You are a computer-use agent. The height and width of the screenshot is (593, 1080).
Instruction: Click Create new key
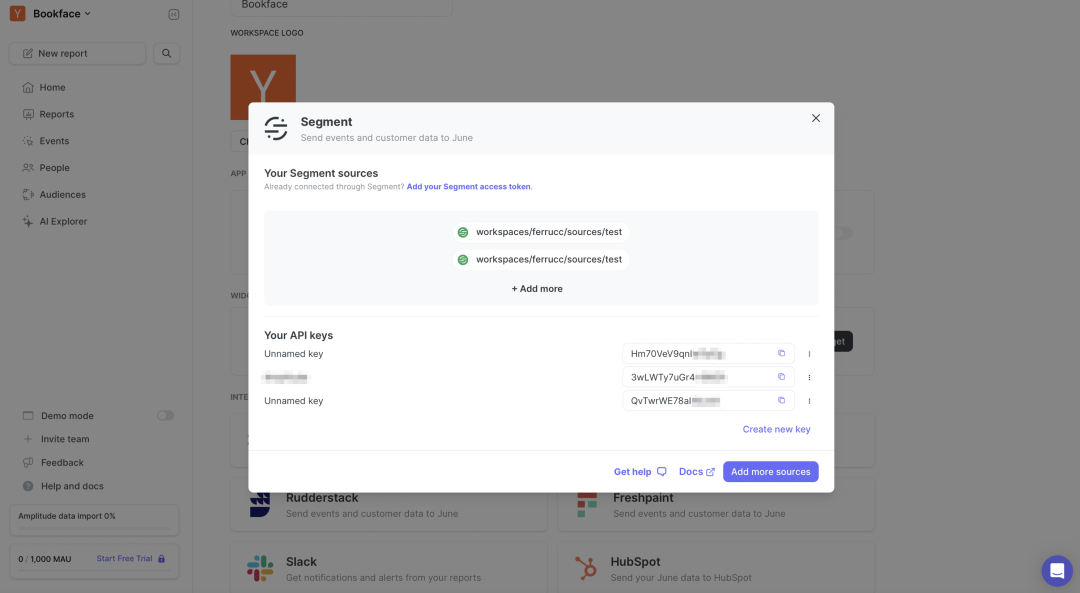(x=776, y=429)
